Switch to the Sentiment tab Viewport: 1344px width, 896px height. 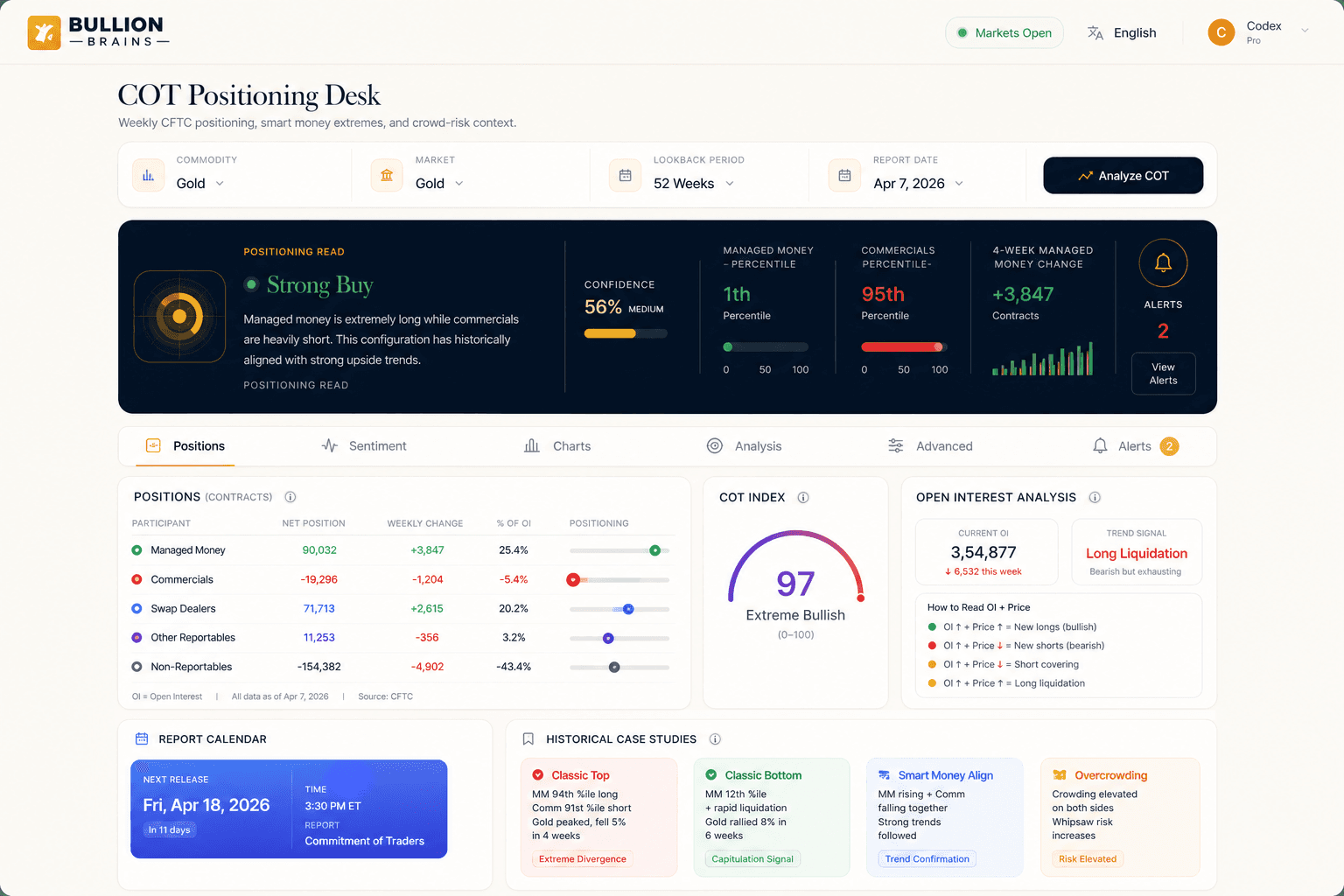[x=364, y=445]
